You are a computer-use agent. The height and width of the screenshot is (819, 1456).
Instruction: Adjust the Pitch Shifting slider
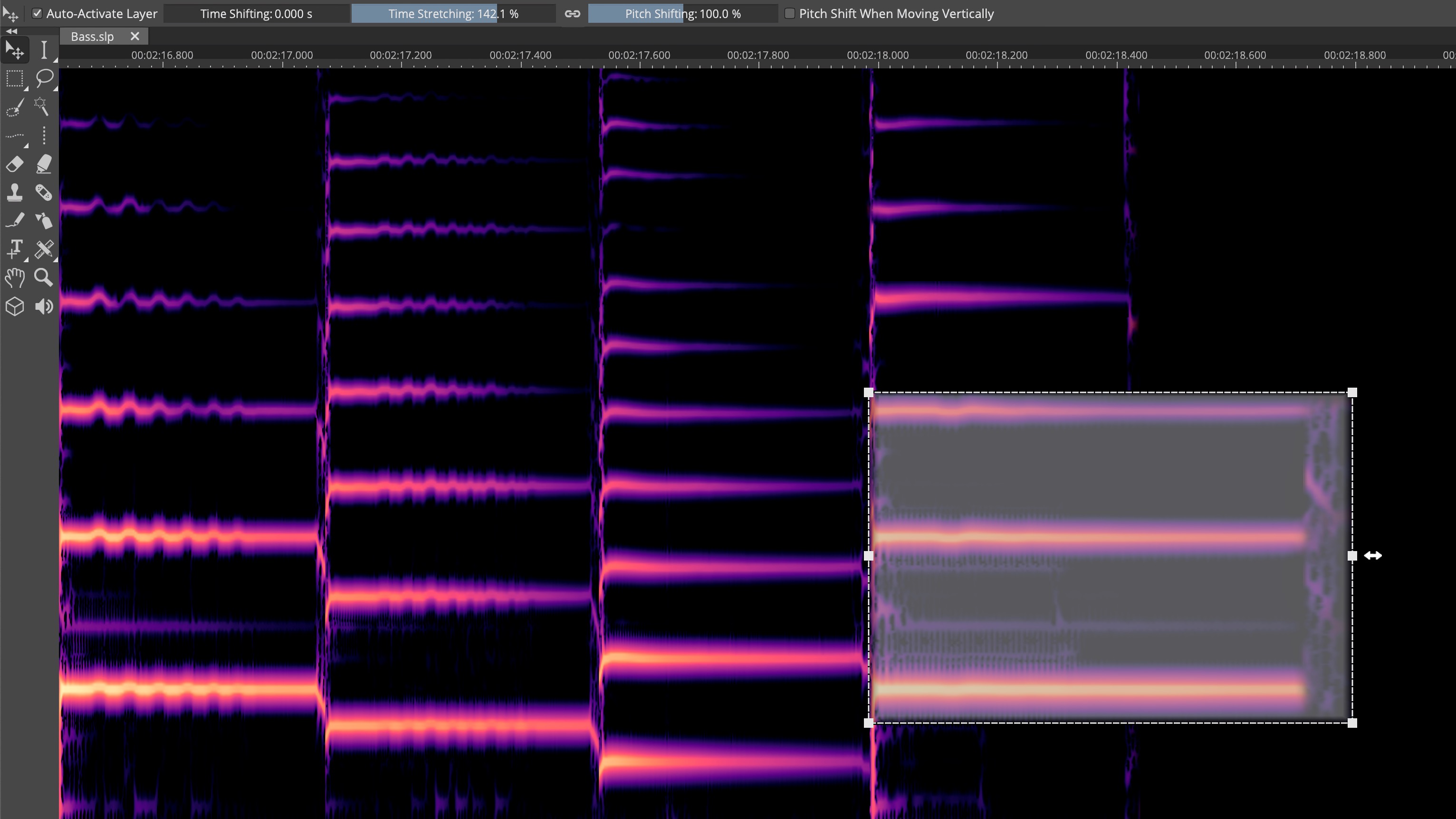click(x=683, y=14)
